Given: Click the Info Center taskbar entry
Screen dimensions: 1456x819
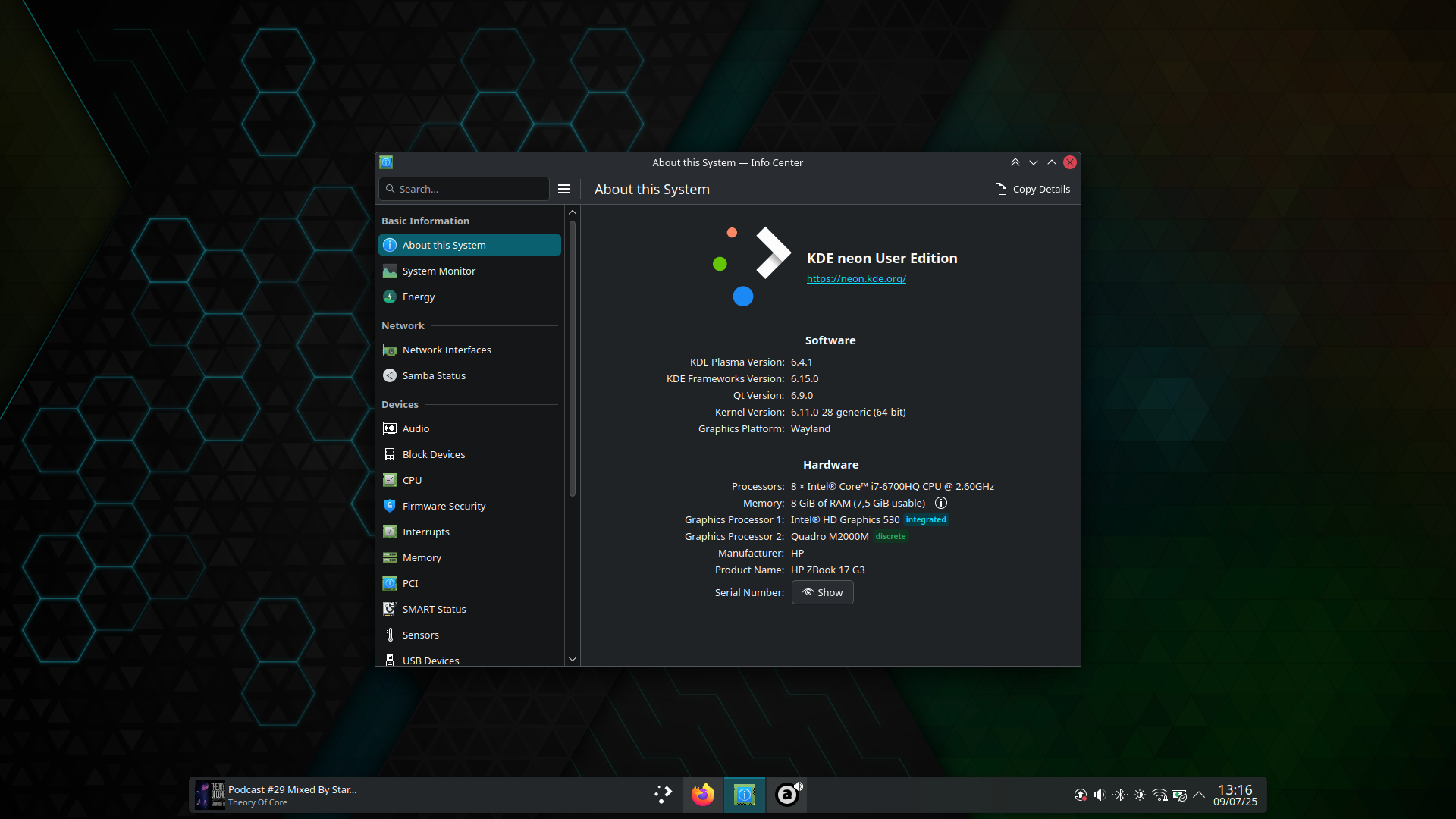Looking at the screenshot, I should point(745,795).
